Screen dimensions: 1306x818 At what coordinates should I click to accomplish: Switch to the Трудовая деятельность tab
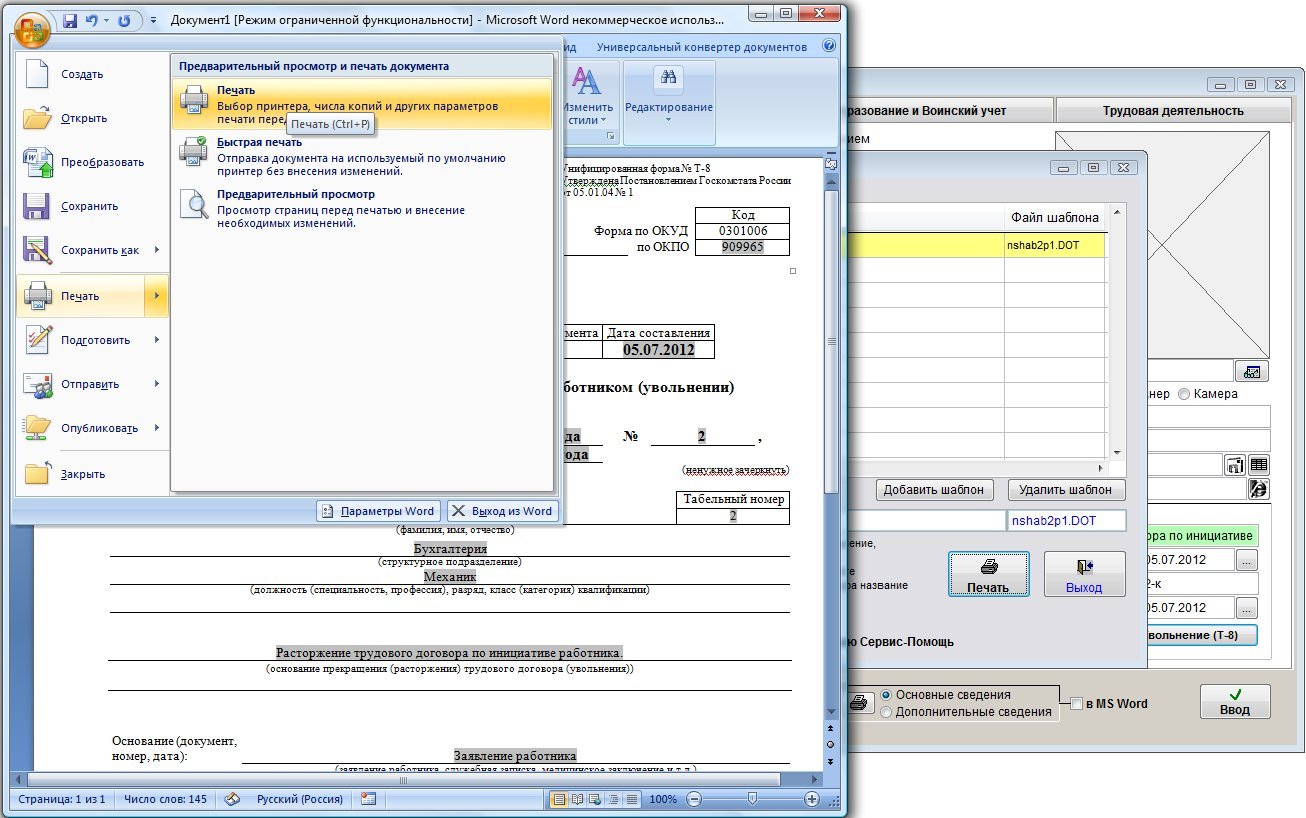pyautogui.click(x=1172, y=111)
